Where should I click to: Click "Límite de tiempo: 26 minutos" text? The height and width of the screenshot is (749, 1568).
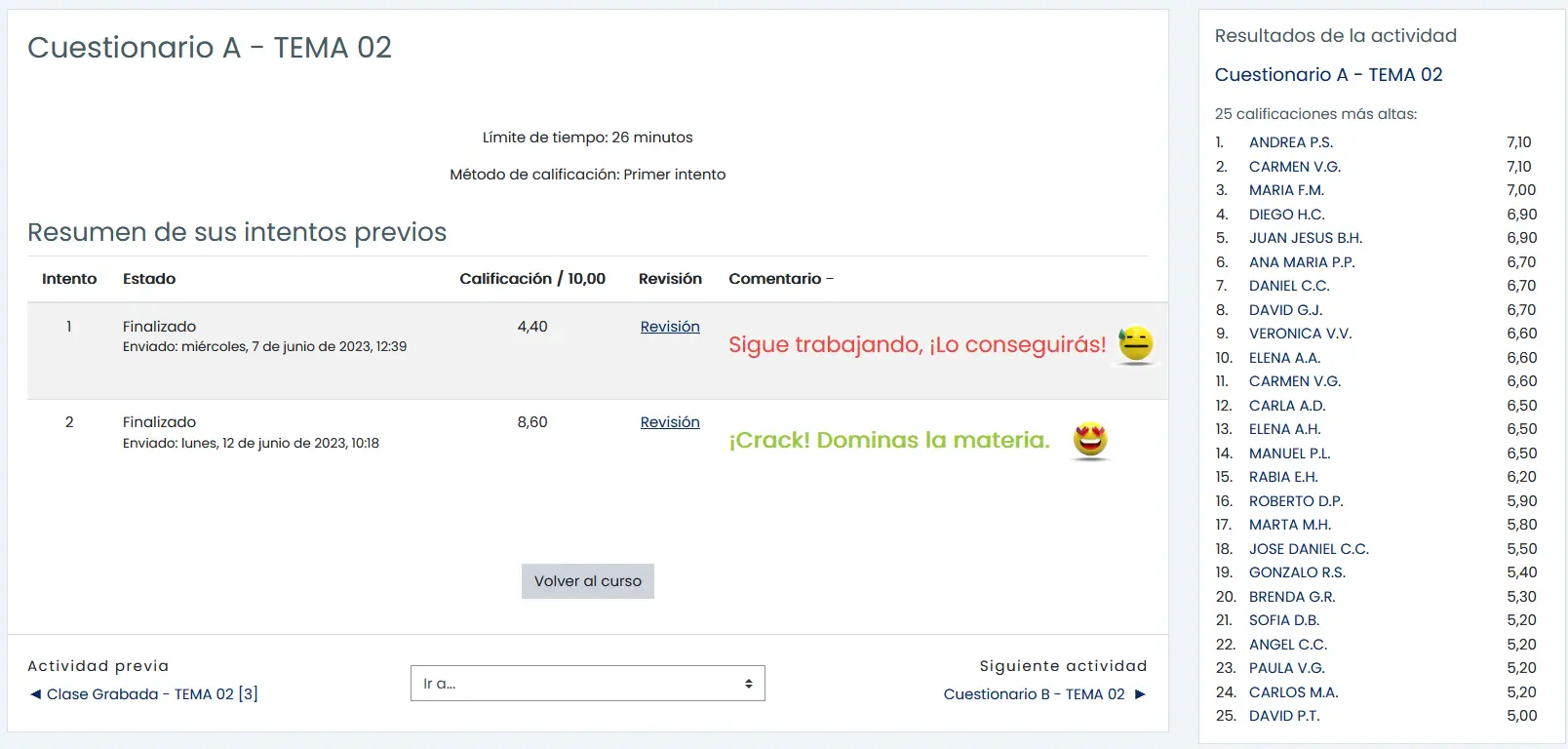pos(587,138)
